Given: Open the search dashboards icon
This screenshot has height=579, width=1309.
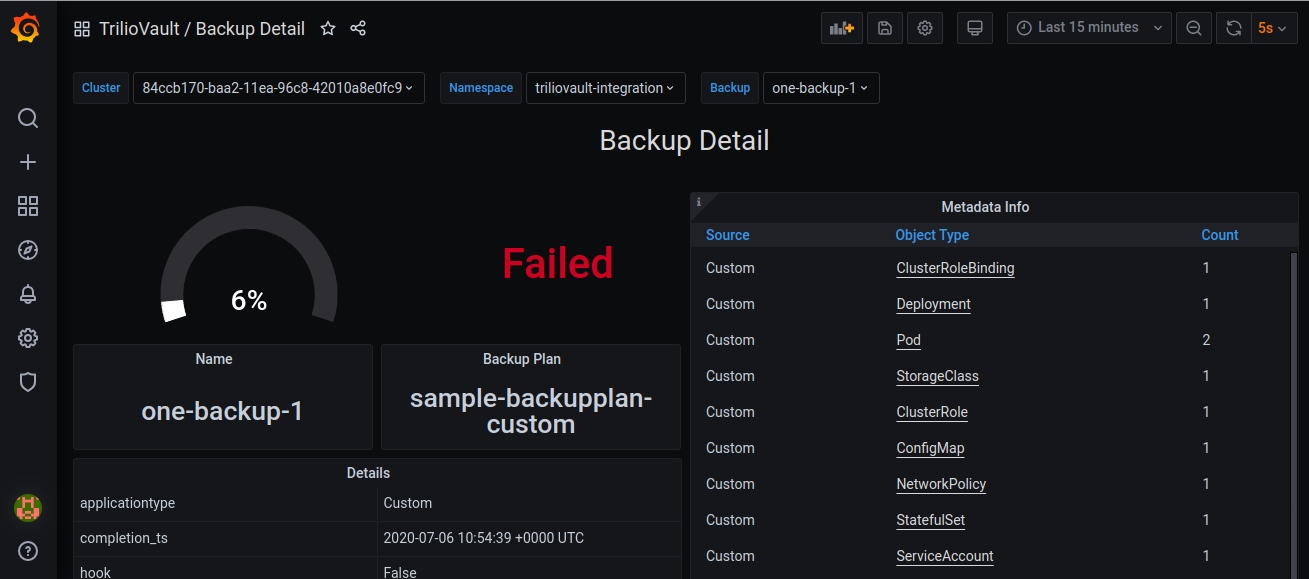Looking at the screenshot, I should (x=28, y=118).
